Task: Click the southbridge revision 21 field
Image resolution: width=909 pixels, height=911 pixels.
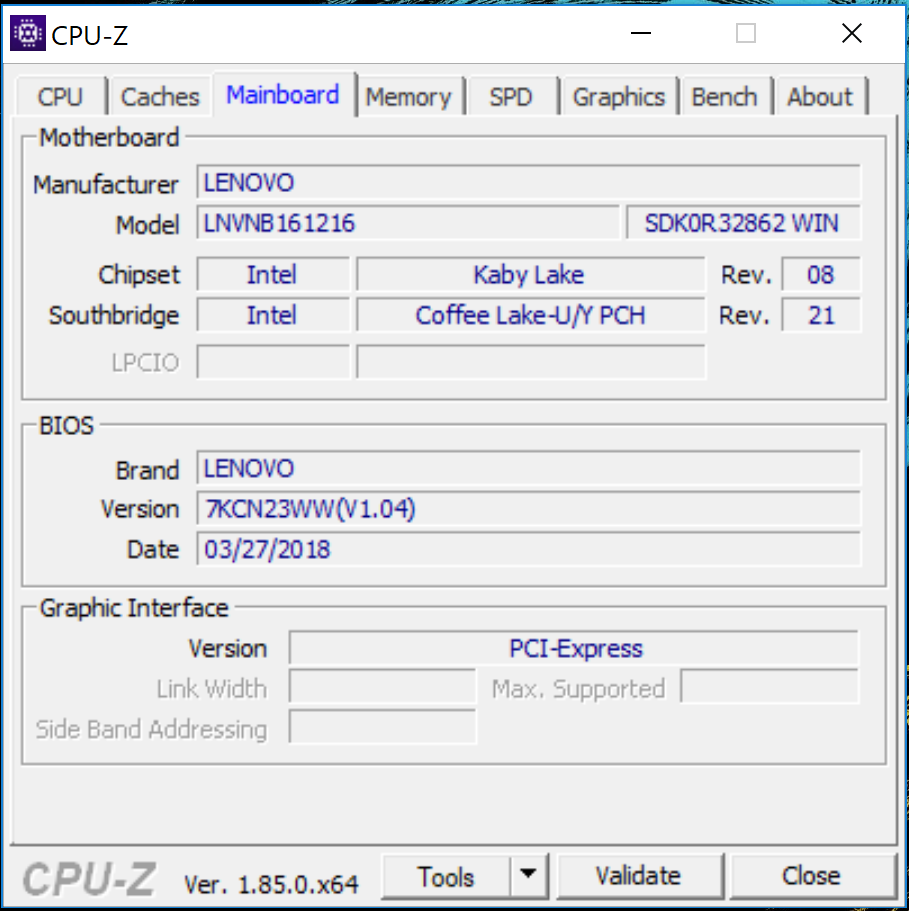Action: 821,315
